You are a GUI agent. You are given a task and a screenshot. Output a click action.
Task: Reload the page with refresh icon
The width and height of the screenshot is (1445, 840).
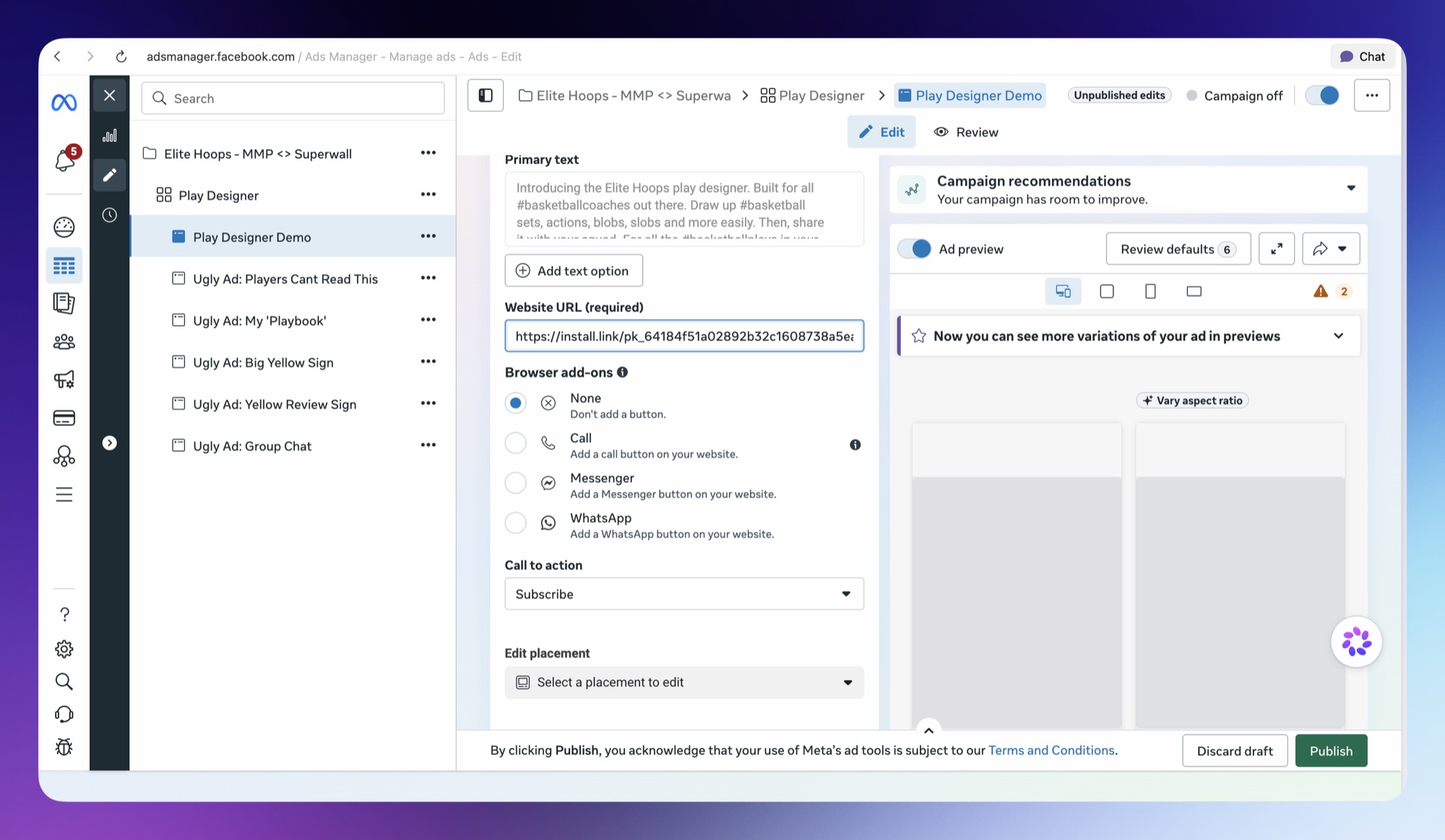click(121, 56)
